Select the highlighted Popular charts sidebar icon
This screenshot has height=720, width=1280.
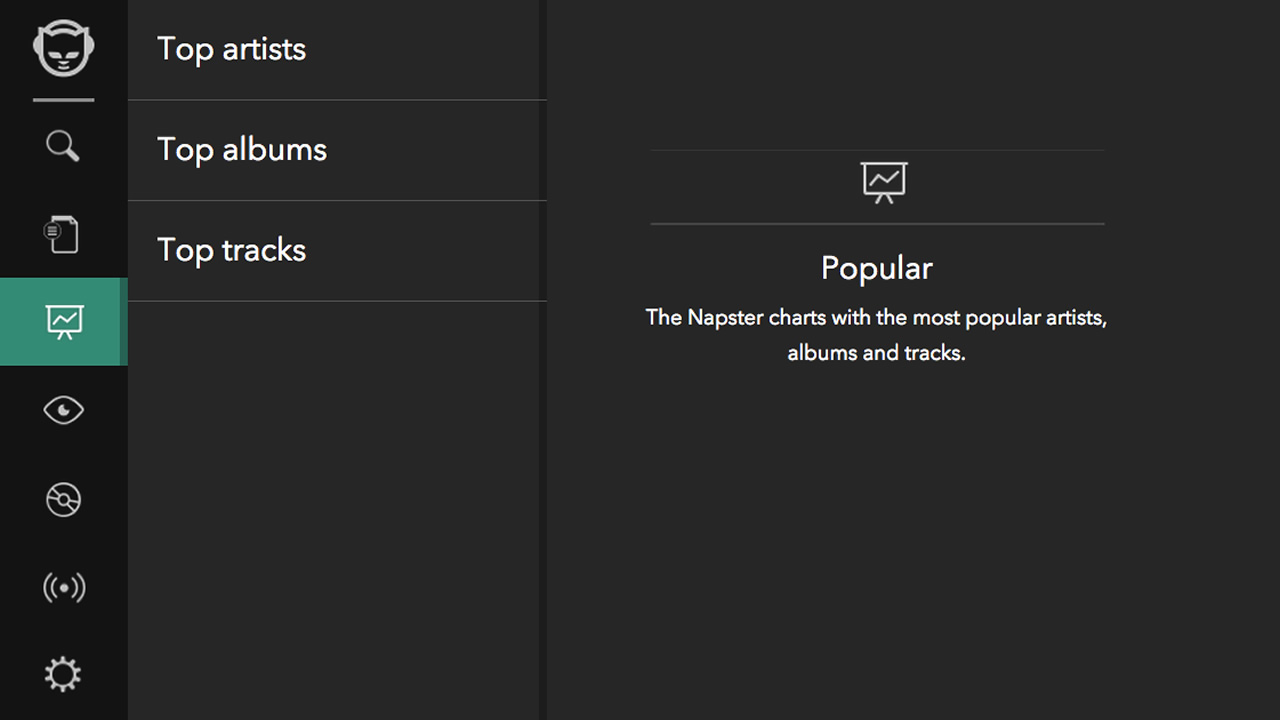(x=64, y=322)
